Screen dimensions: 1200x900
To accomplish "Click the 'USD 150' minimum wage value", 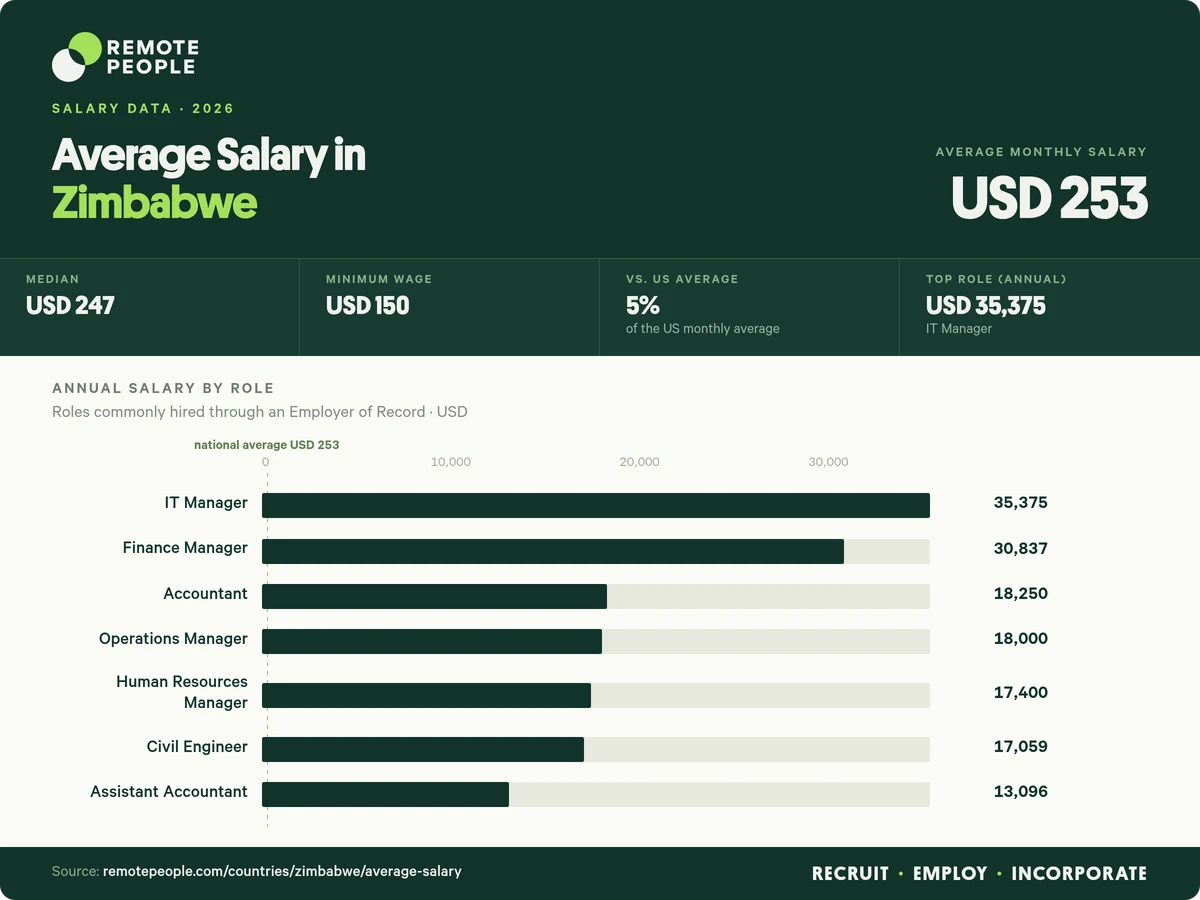I will 368,305.
